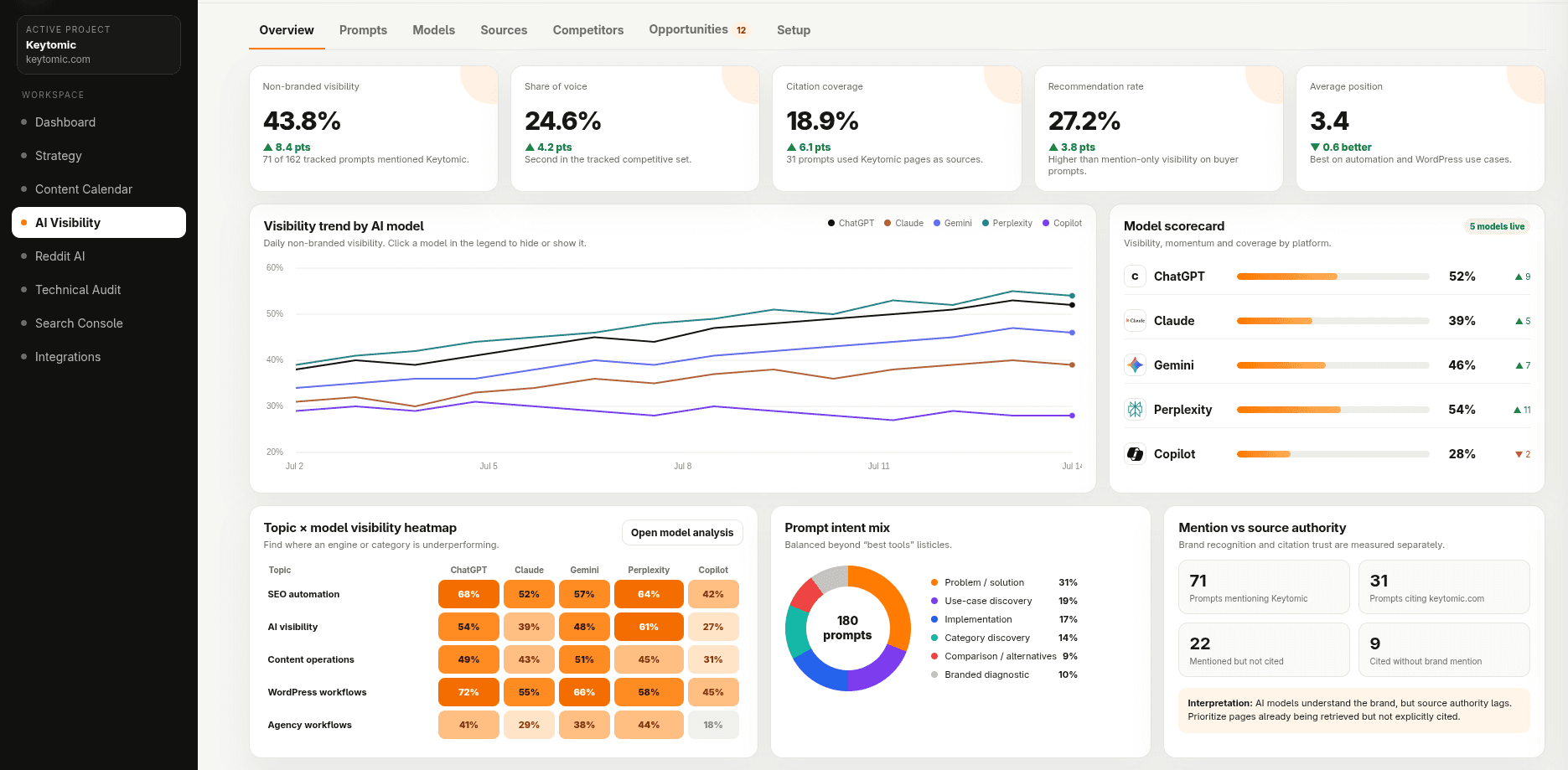The image size is (1568, 770).
Task: Click the Claude logo icon in scorecard
Action: (1135, 321)
